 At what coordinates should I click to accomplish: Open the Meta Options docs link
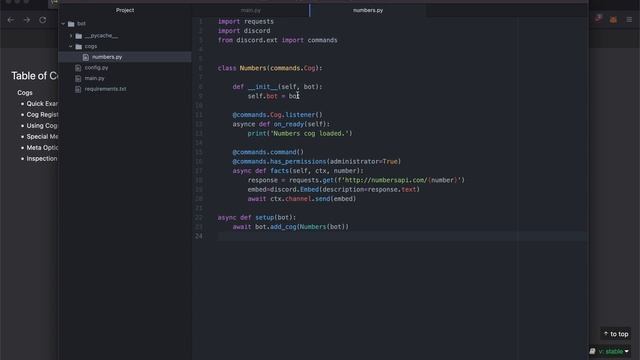42,148
